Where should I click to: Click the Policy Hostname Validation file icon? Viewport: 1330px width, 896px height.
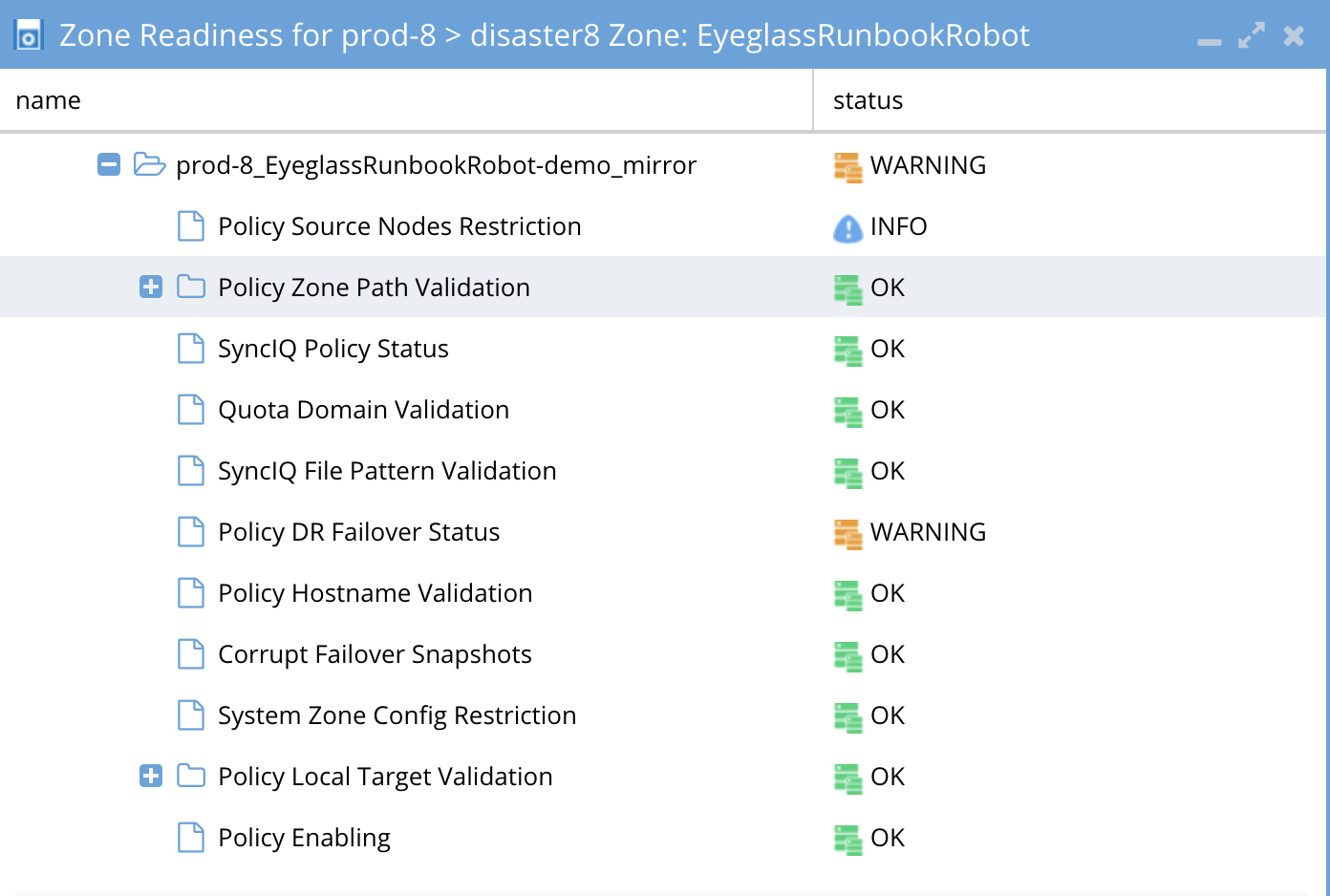pyautogui.click(x=191, y=593)
